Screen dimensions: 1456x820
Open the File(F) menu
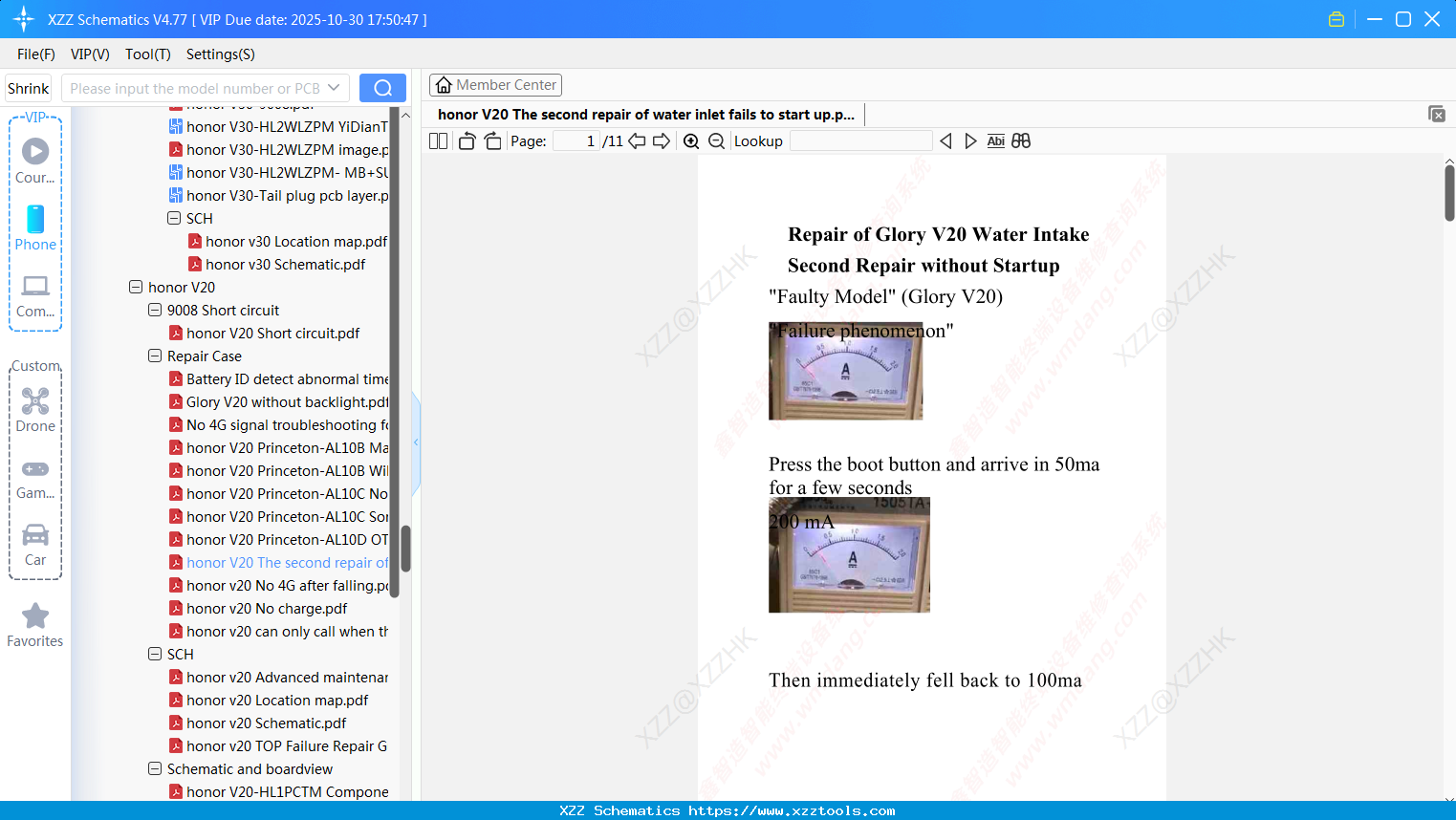36,54
